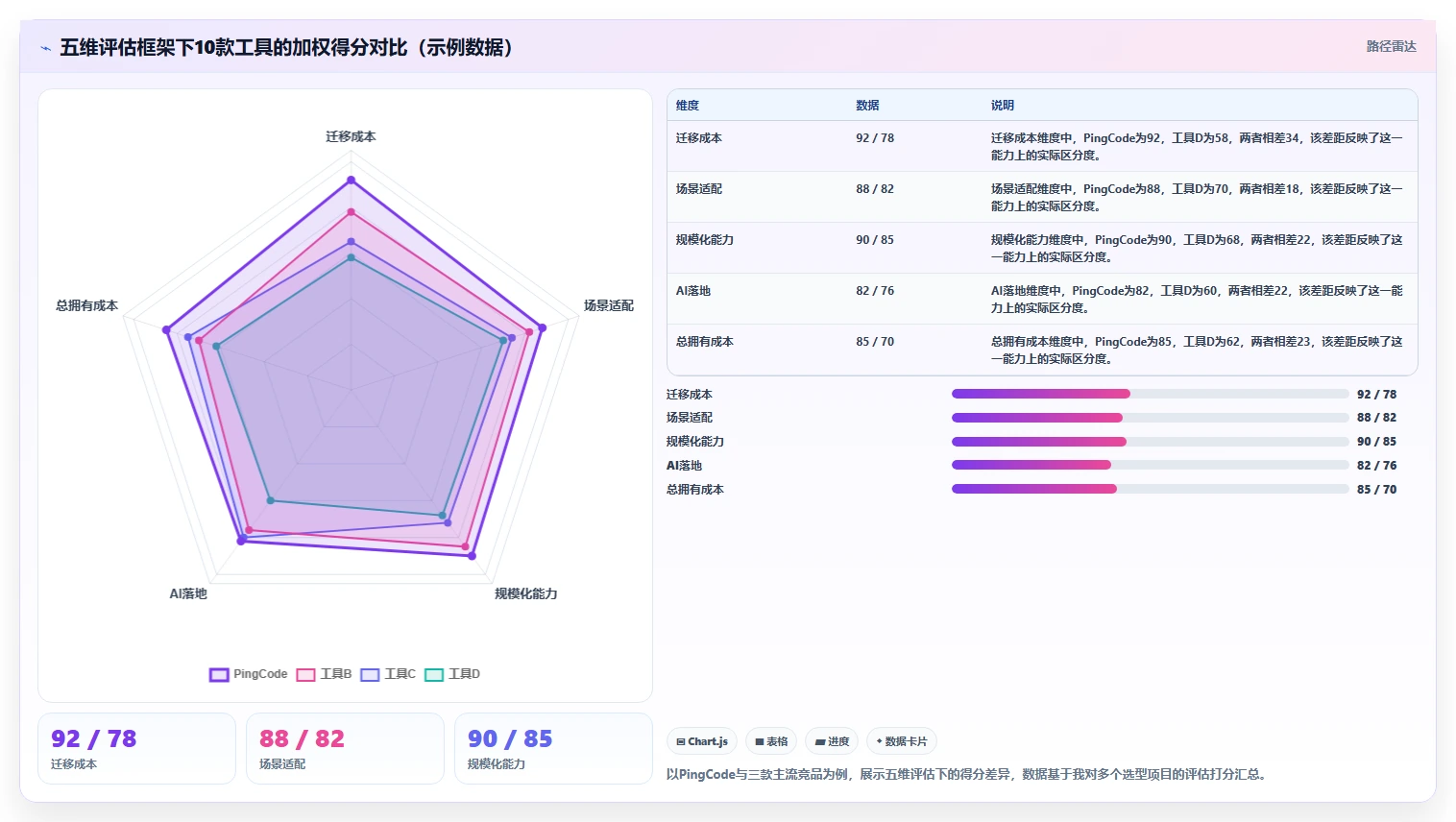This screenshot has height=822, width=1456.
Task: Click the footnote text starting 以PingCode与三款
Action: pyautogui.click(x=968, y=774)
